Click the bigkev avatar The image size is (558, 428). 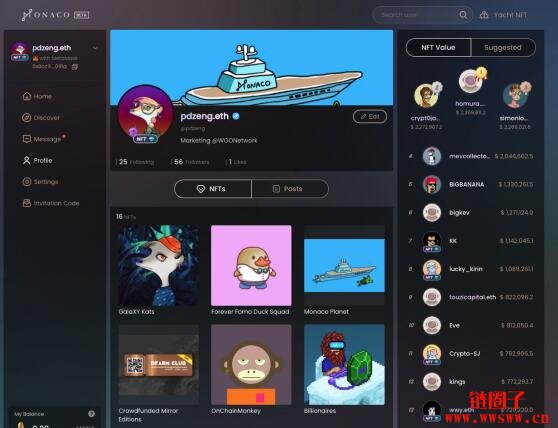(x=432, y=212)
